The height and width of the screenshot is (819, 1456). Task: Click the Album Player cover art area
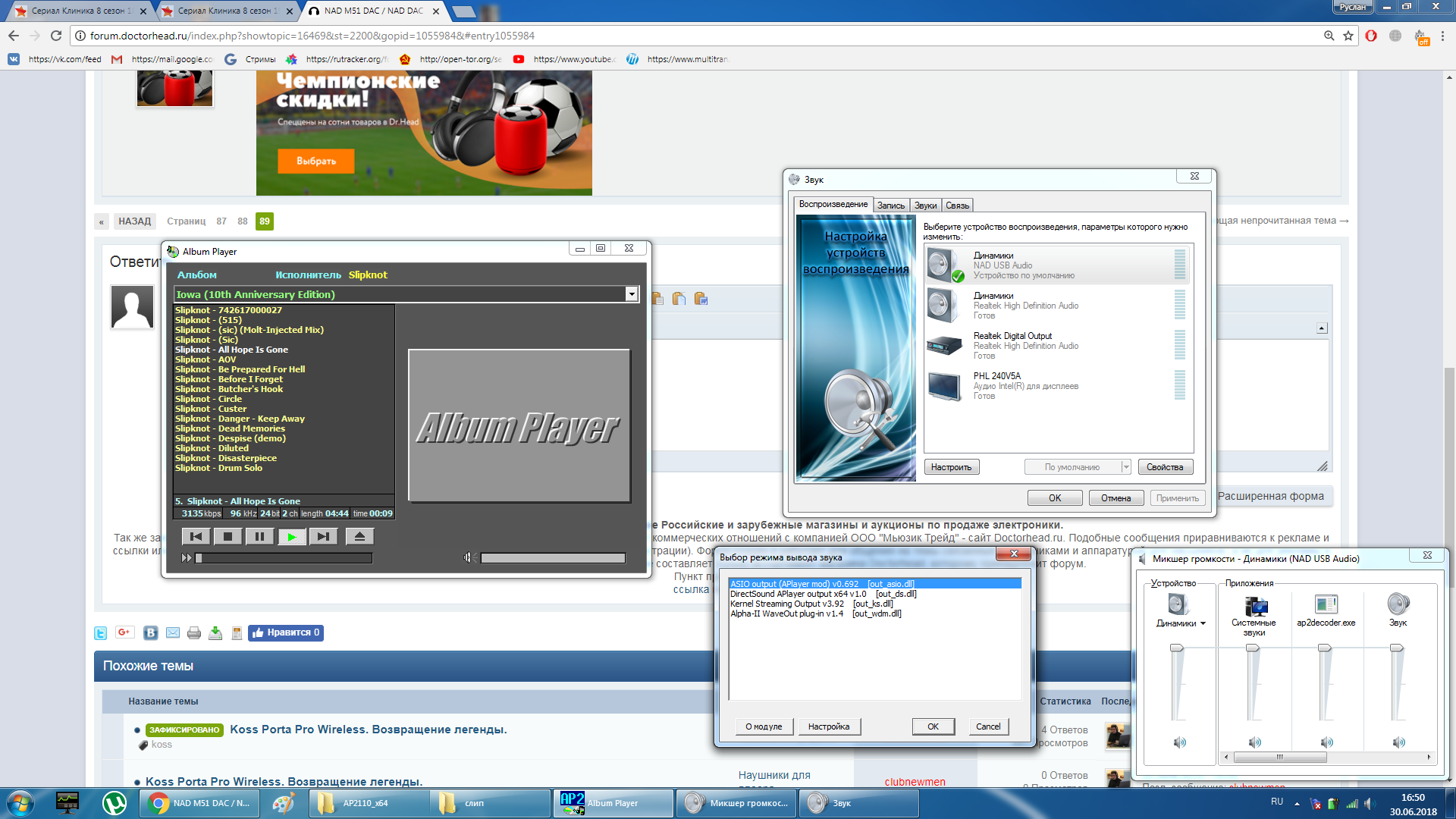pos(519,425)
